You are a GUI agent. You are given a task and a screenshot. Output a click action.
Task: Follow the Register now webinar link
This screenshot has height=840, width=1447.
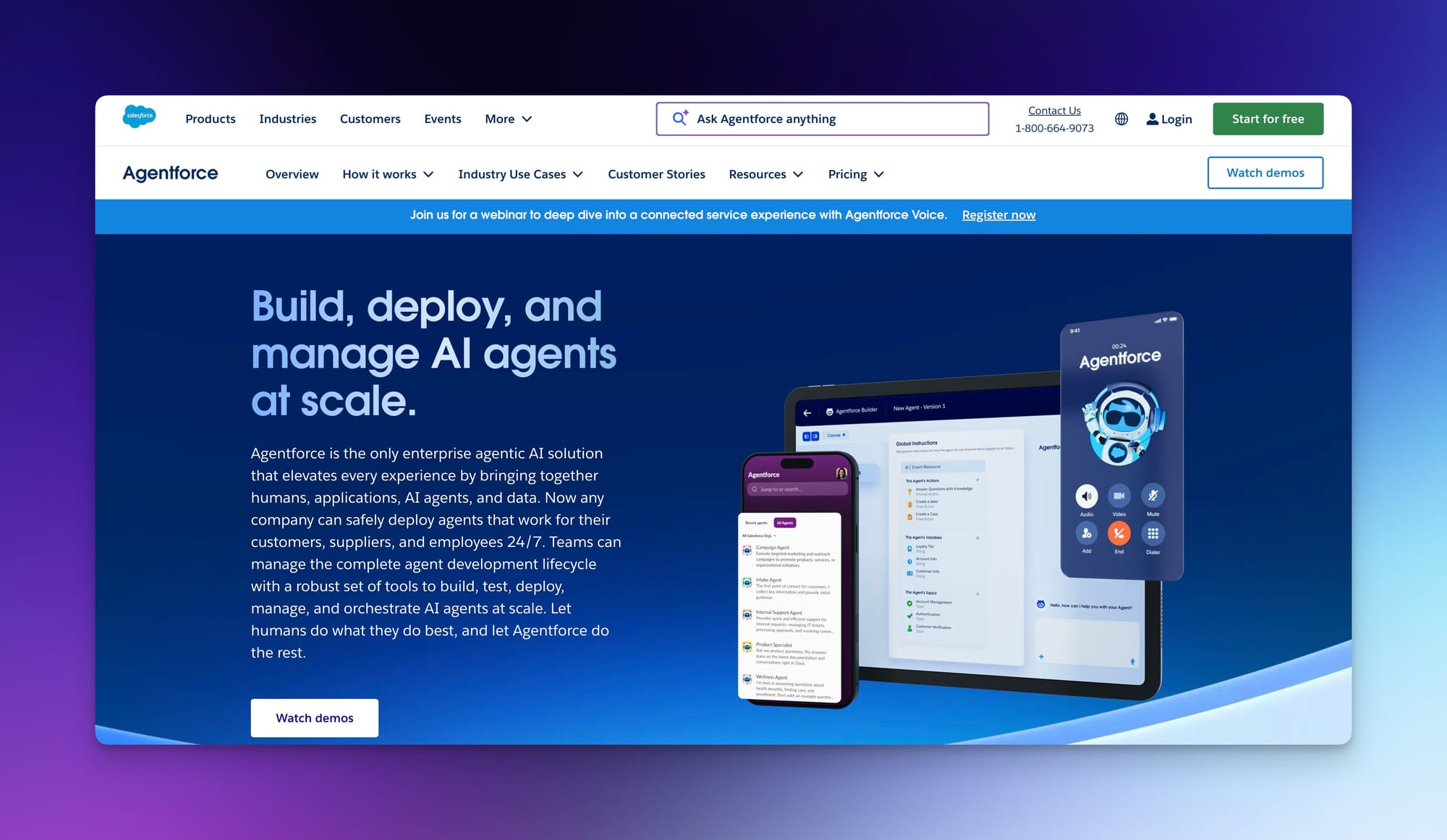coord(998,215)
